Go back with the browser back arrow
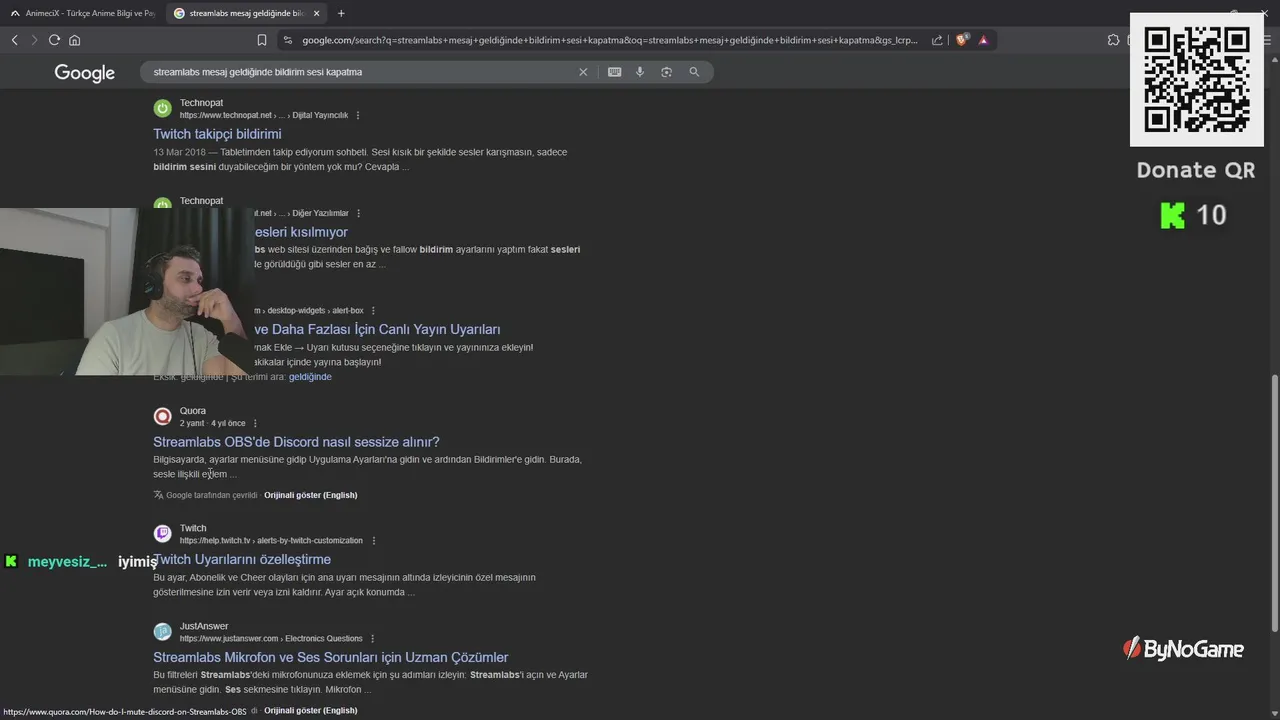 (x=14, y=40)
